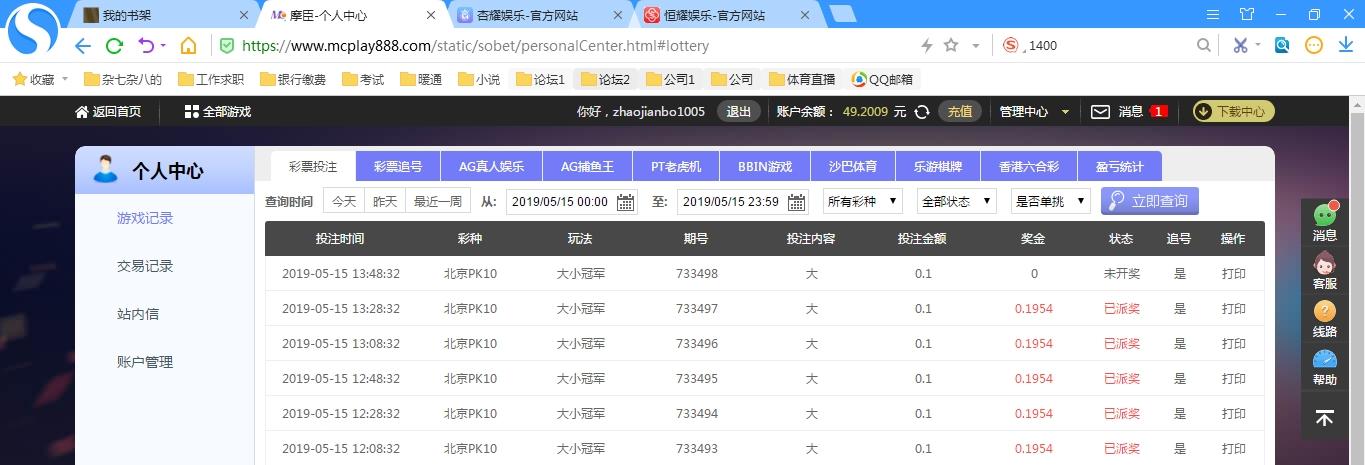Click the 线路 question mark icon
This screenshot has height=465, width=1365.
[1325, 312]
